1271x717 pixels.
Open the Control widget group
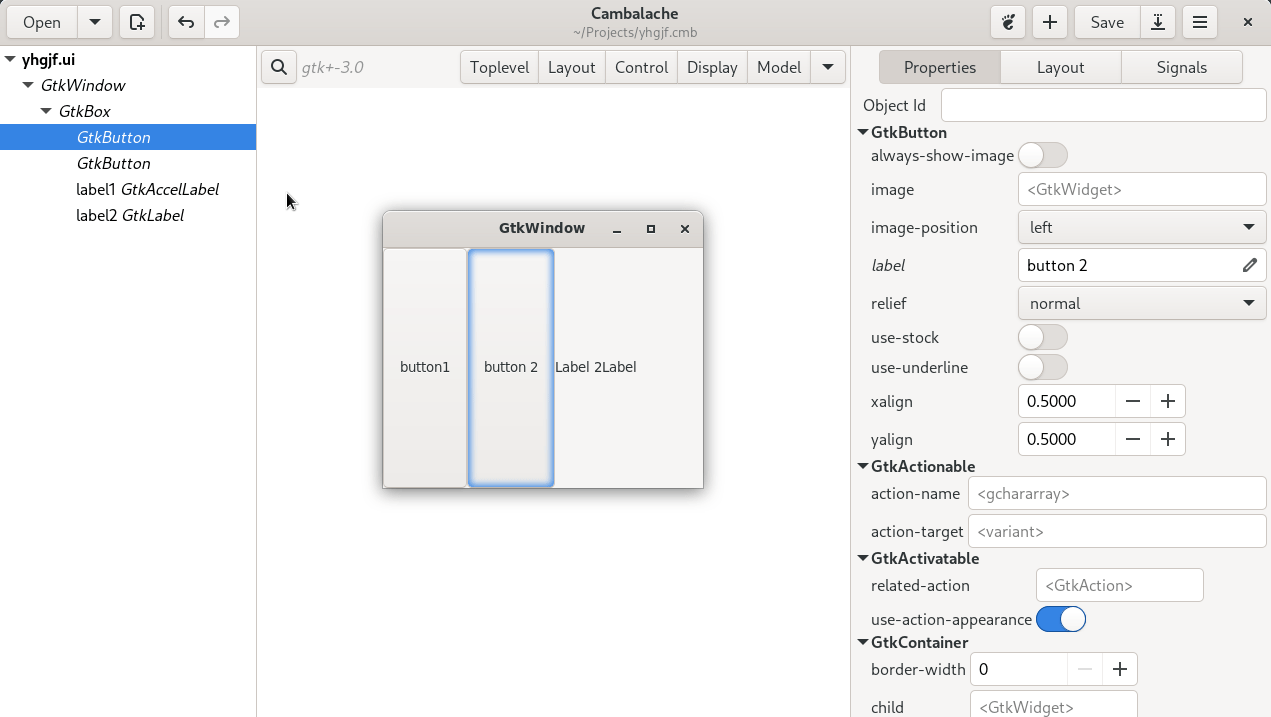point(642,67)
